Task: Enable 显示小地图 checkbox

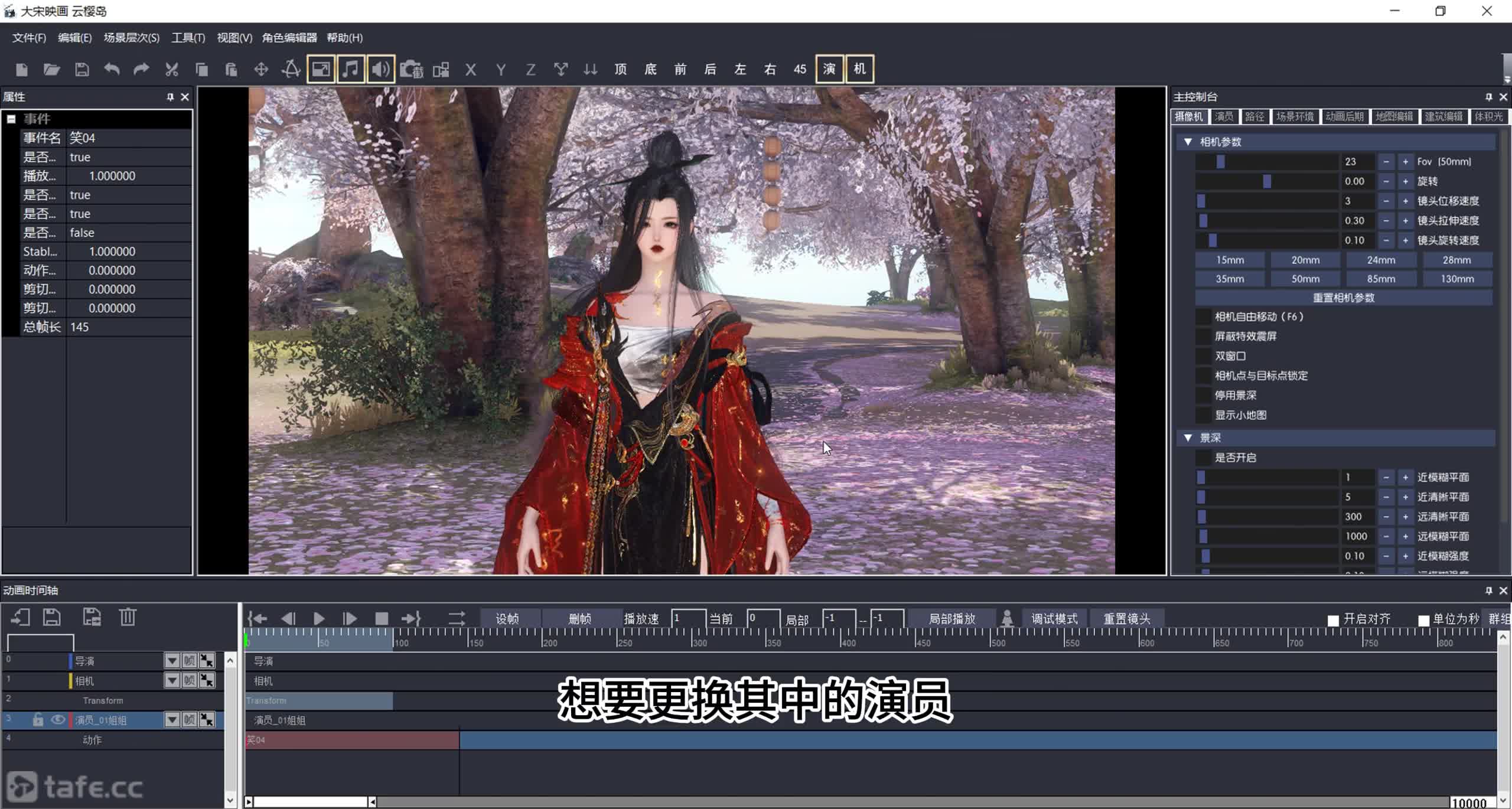Action: click(x=1203, y=415)
